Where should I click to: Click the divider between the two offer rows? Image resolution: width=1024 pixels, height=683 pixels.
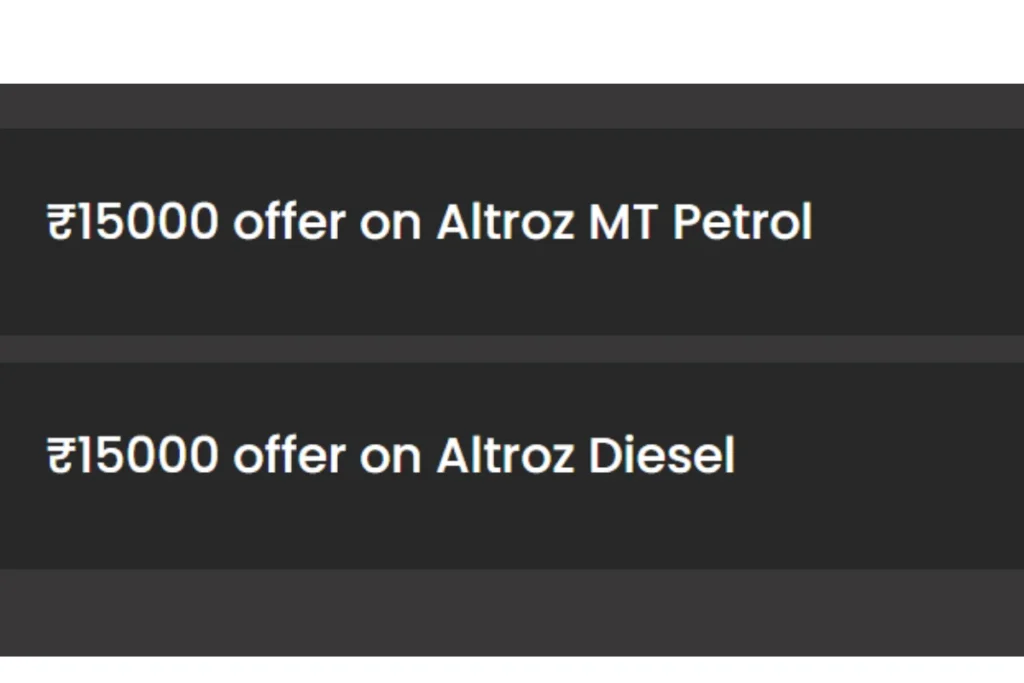click(512, 349)
